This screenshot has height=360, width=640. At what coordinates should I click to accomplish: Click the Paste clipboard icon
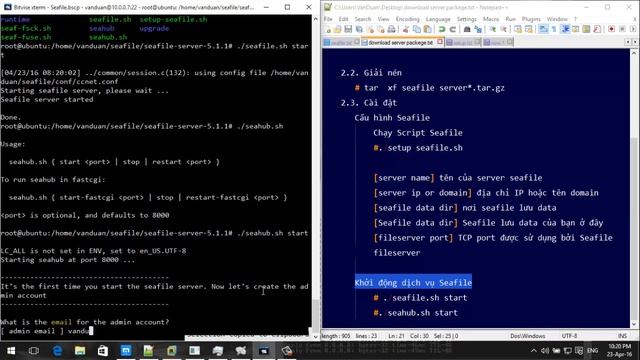coord(427,29)
